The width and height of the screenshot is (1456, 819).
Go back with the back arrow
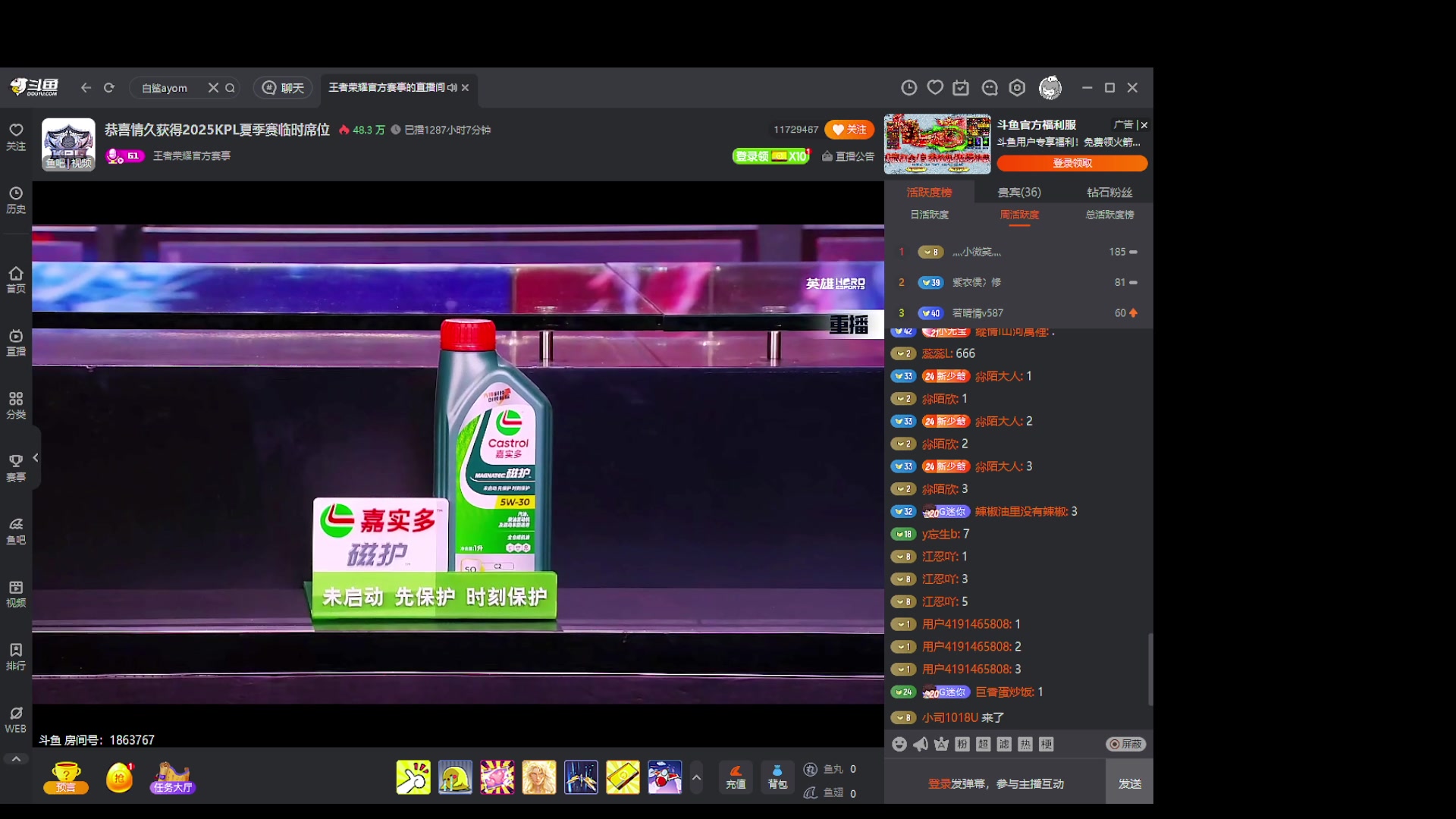tap(86, 88)
